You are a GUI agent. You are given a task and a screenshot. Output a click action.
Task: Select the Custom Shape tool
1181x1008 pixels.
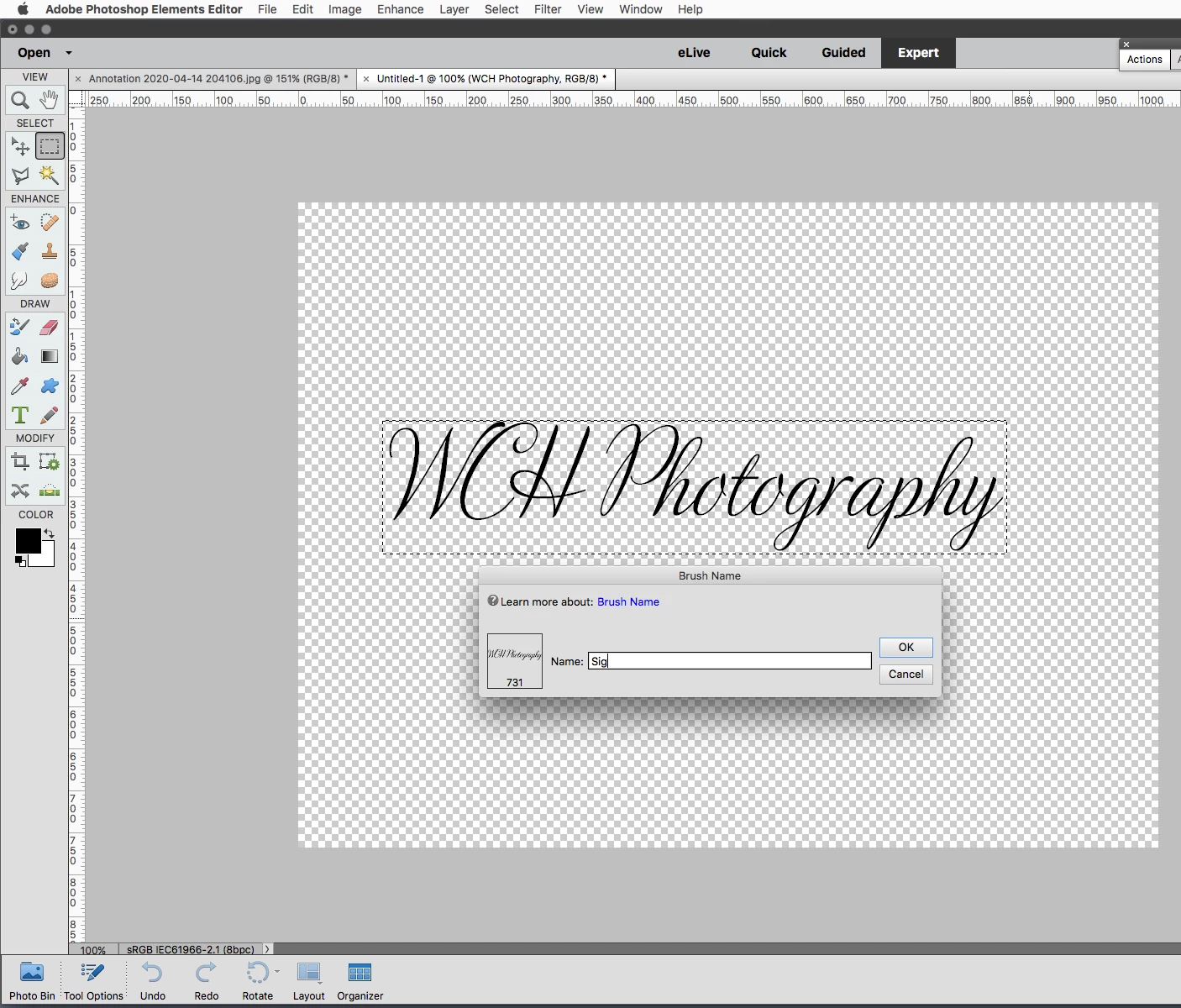[50, 386]
